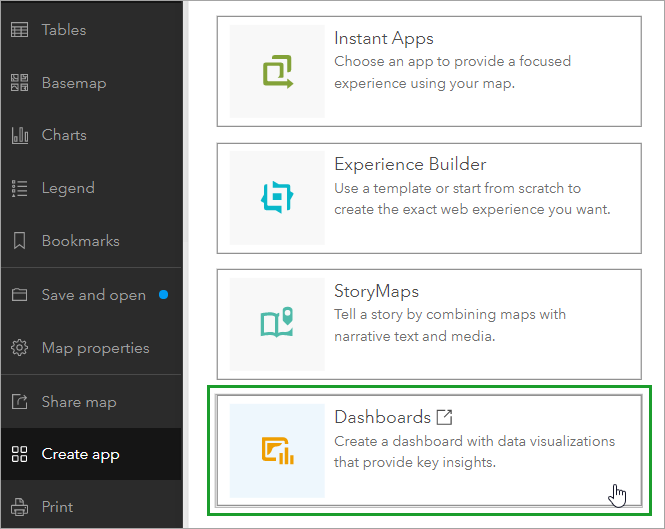Viewport: 665px width, 529px height.
Task: Click the StoryMaps title
Action: (377, 291)
